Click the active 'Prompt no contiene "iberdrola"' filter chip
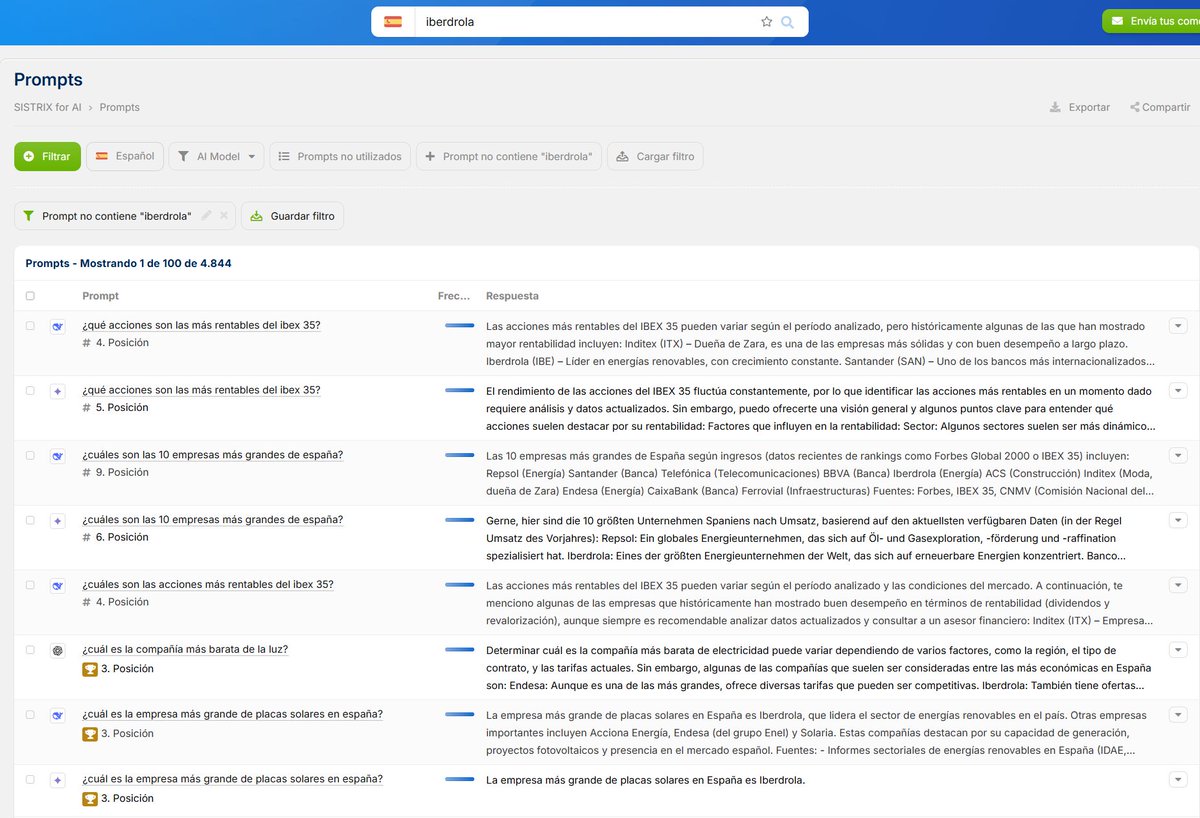This screenshot has height=818, width=1200. coord(125,216)
